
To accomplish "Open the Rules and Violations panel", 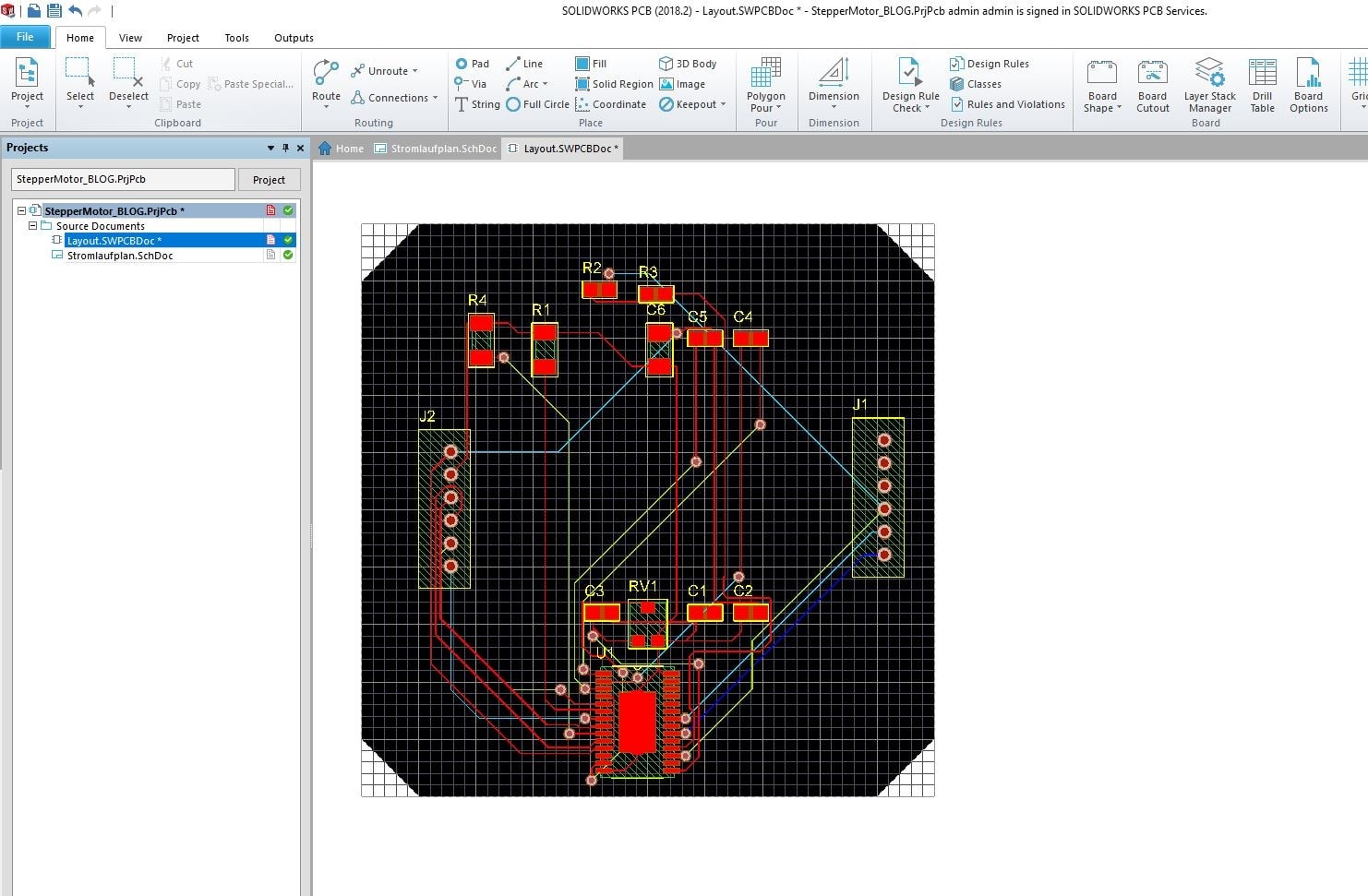I will click(1007, 104).
